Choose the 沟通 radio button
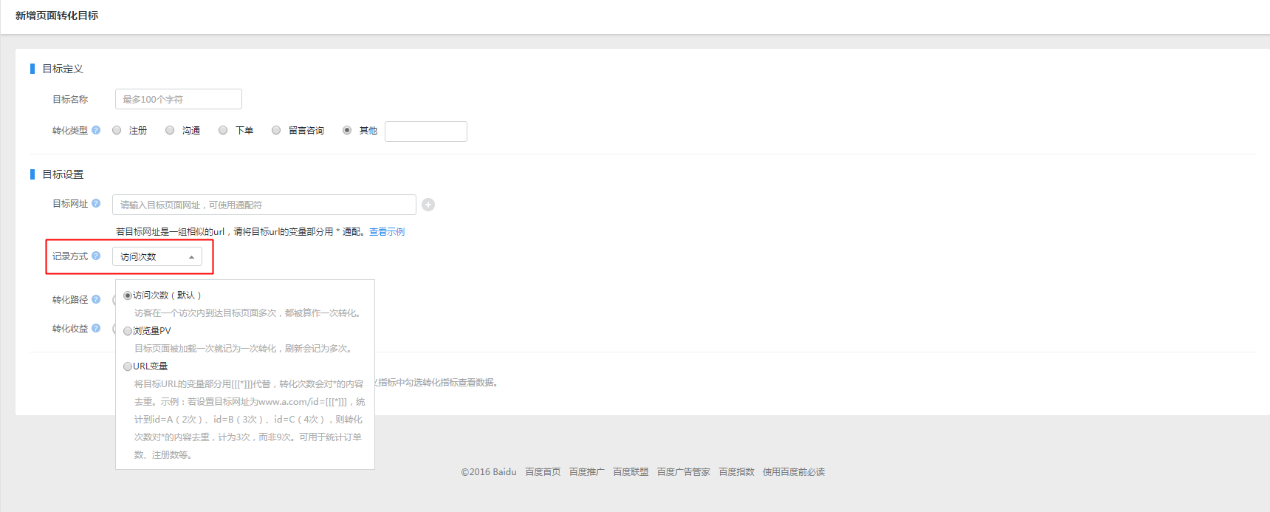 coord(170,131)
